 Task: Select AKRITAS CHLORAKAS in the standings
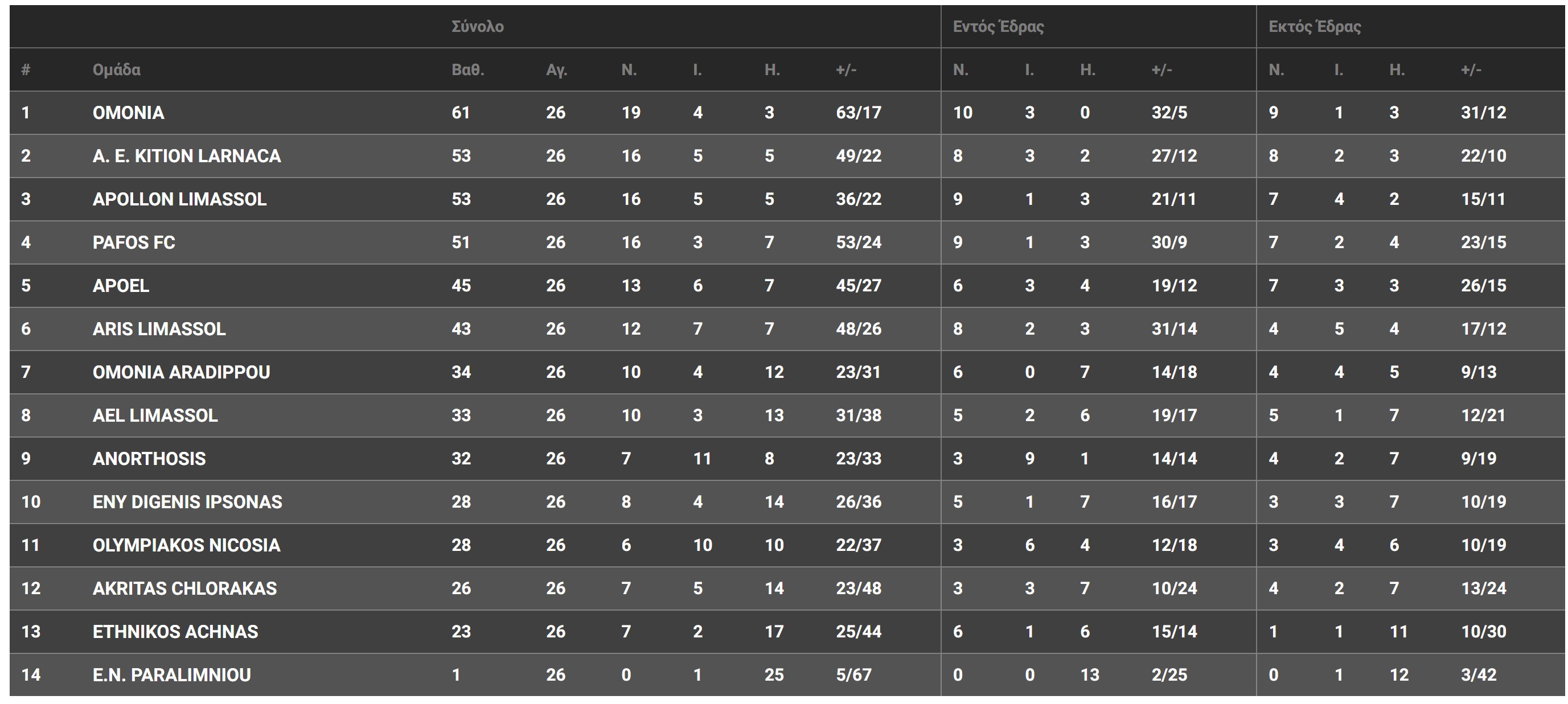(x=184, y=588)
